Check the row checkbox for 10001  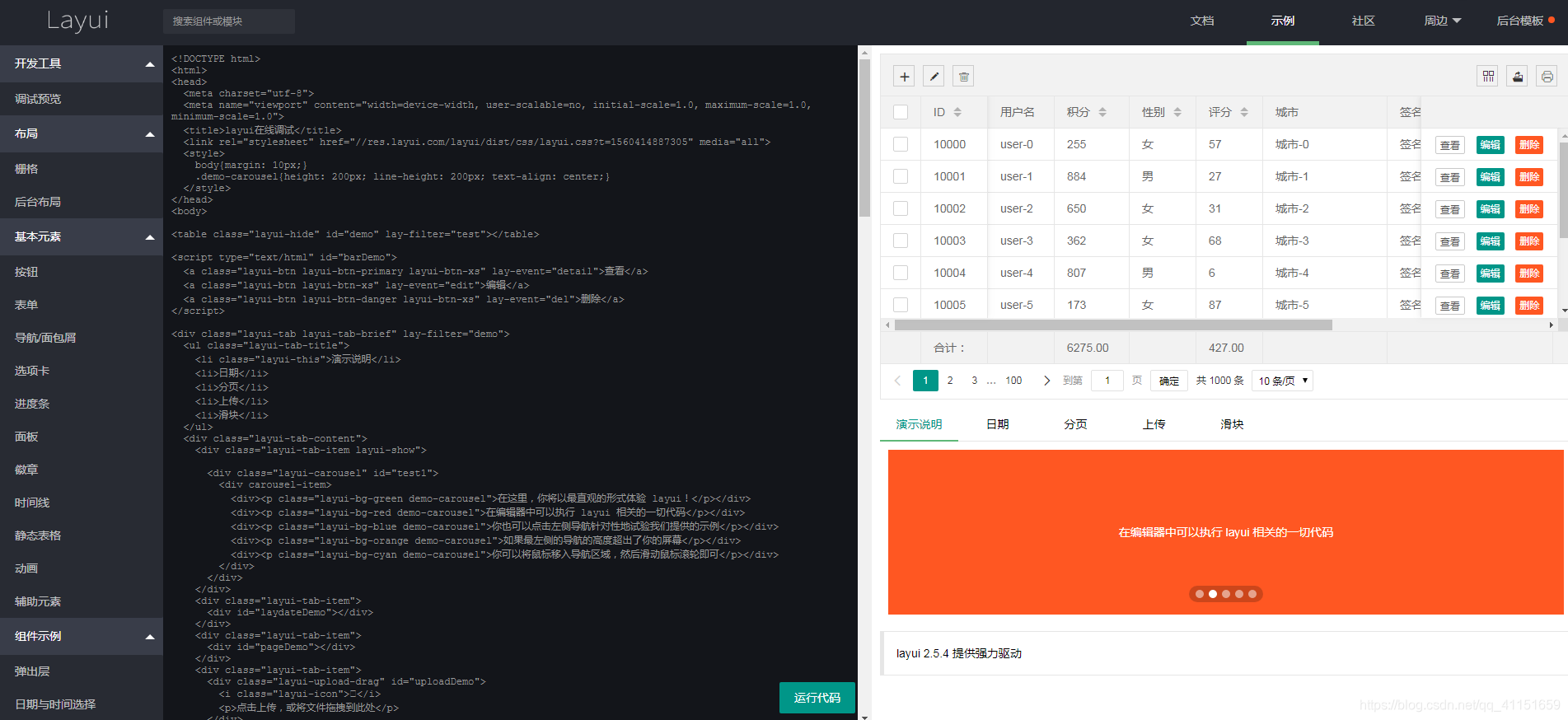tap(901, 176)
